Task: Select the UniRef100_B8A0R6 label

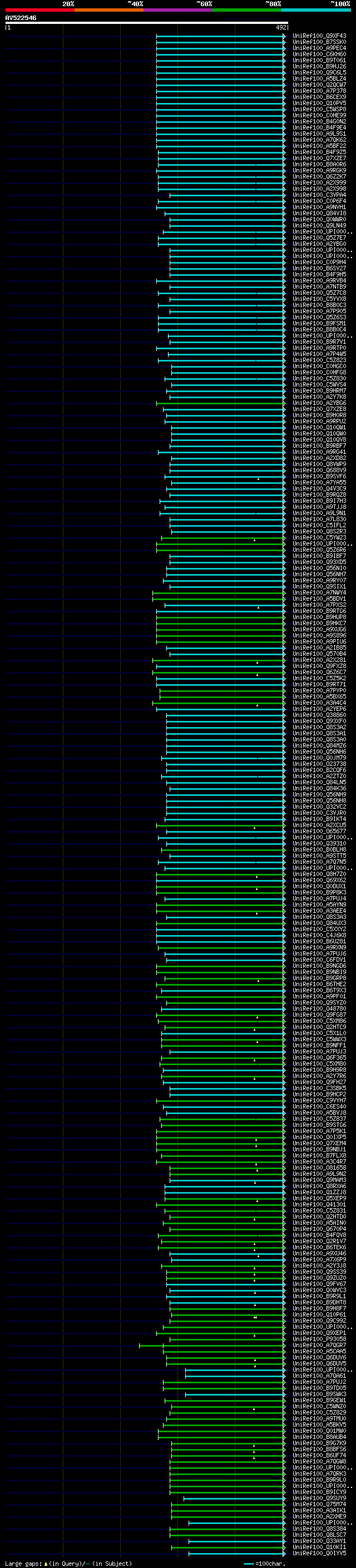Action: tap(319, 164)
